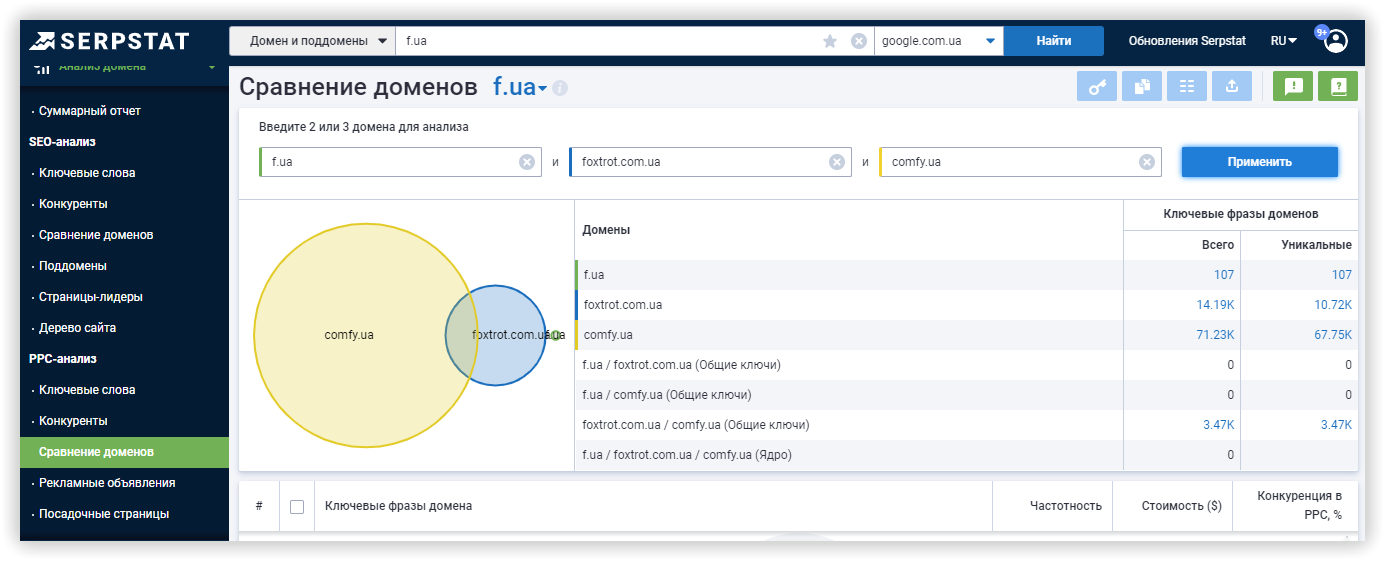This screenshot has width=1385, height=561.
Task: Click 'Ключевые фразы домена' column header
Action: click(x=398, y=506)
